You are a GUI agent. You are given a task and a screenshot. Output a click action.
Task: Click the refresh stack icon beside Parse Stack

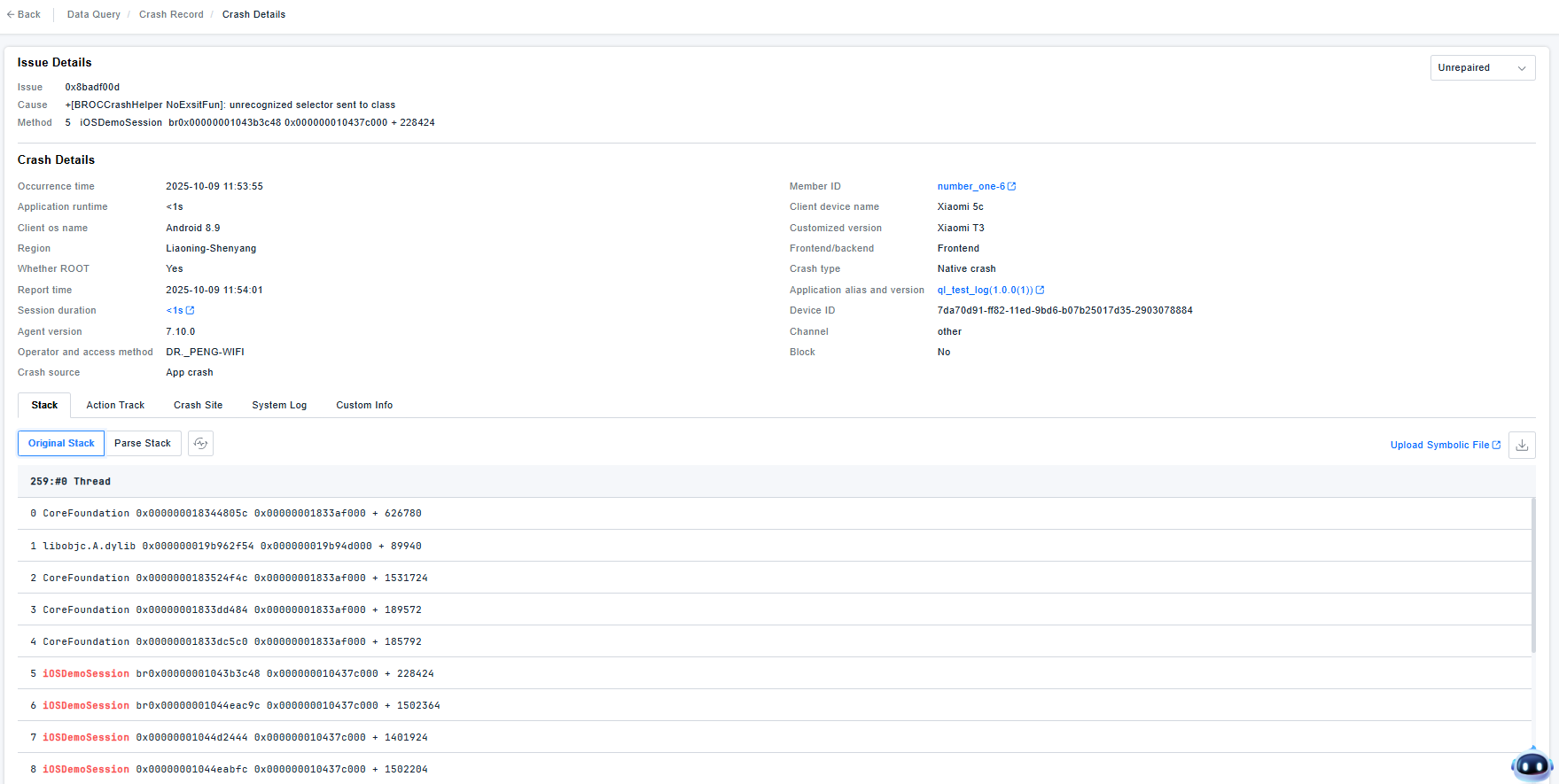point(201,444)
